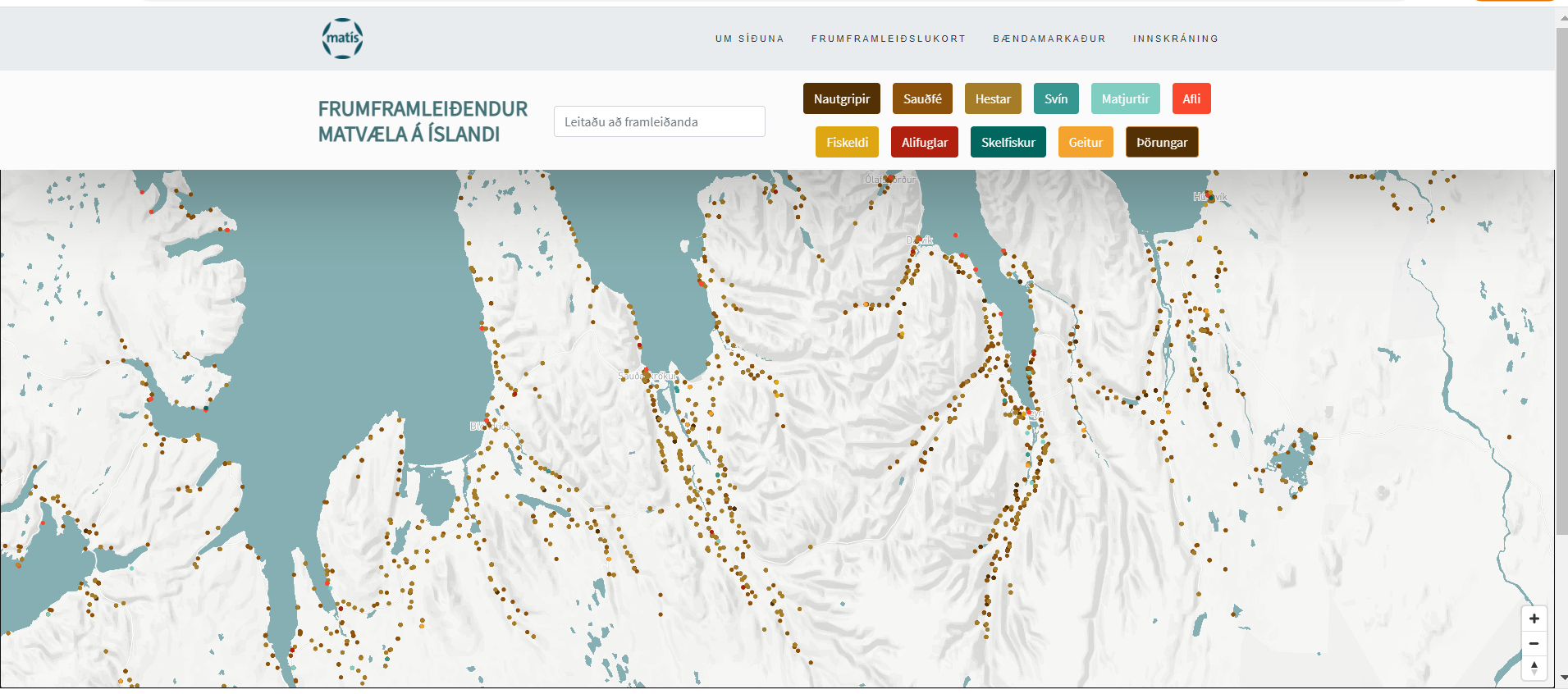This screenshot has height=694, width=1568.
Task: Toggle the Nautgripir category filter
Action: pyautogui.click(x=841, y=98)
